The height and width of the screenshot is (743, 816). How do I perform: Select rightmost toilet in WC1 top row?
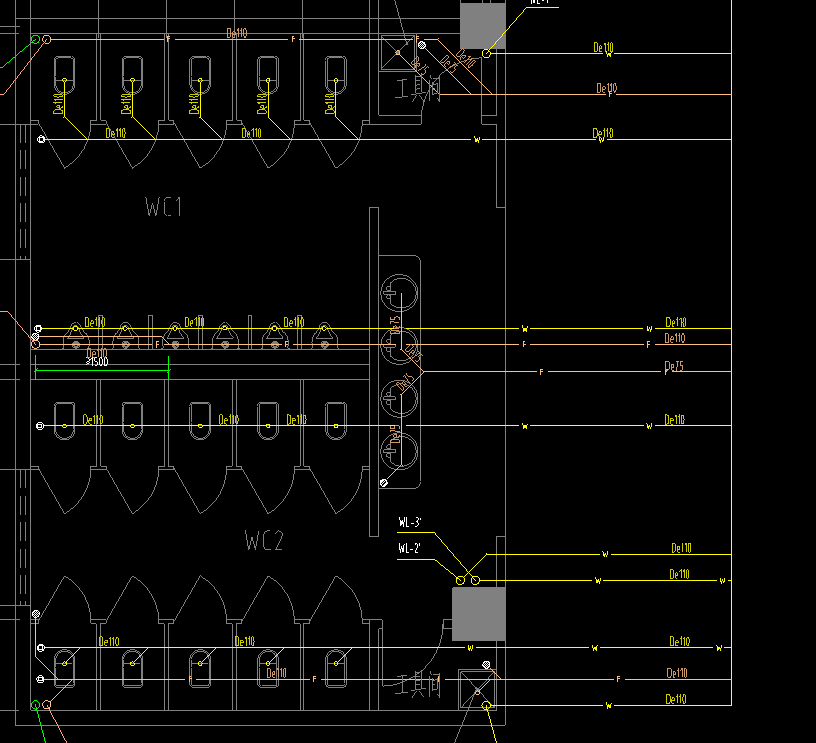point(336,75)
